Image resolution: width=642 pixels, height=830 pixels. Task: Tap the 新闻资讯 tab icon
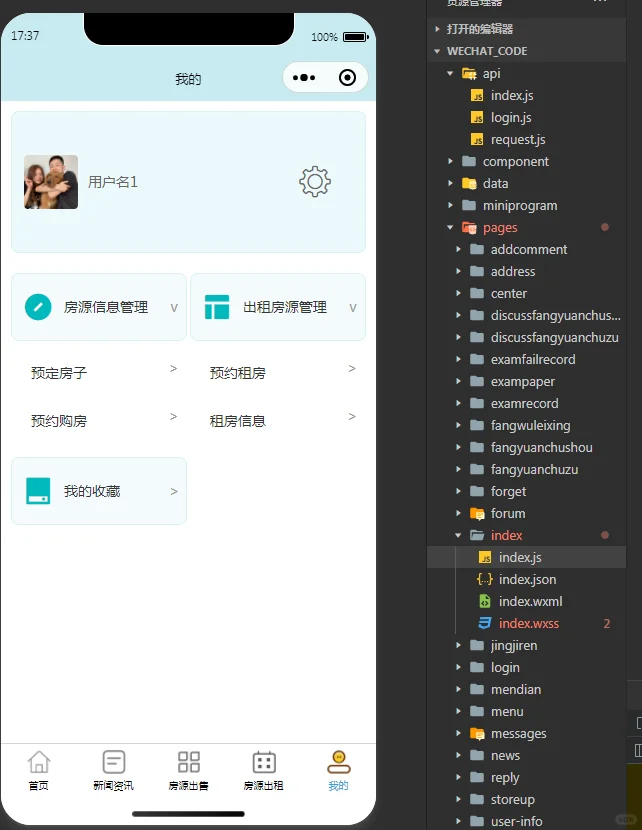pos(114,762)
